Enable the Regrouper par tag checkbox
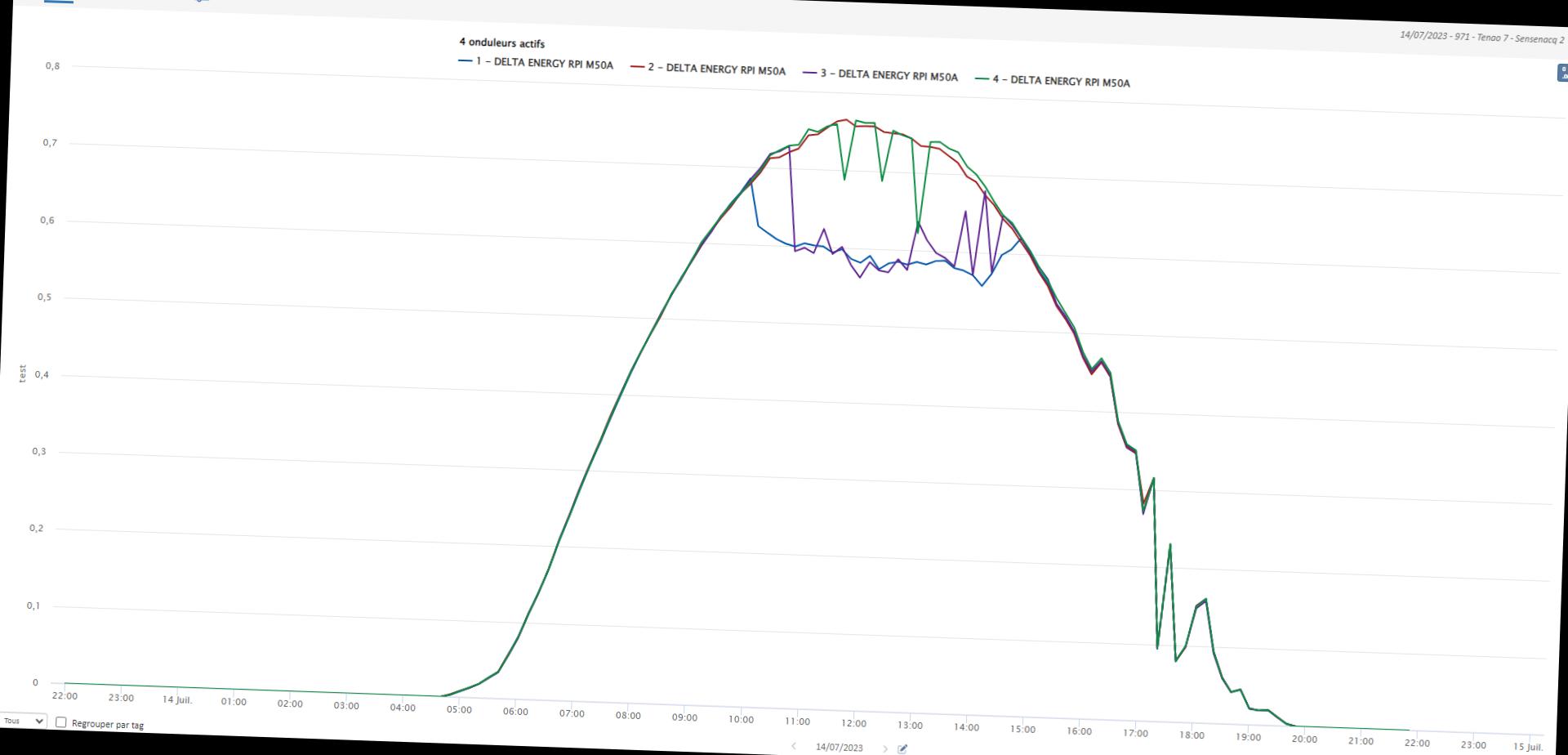Viewport: 1568px width, 755px height. click(60, 722)
